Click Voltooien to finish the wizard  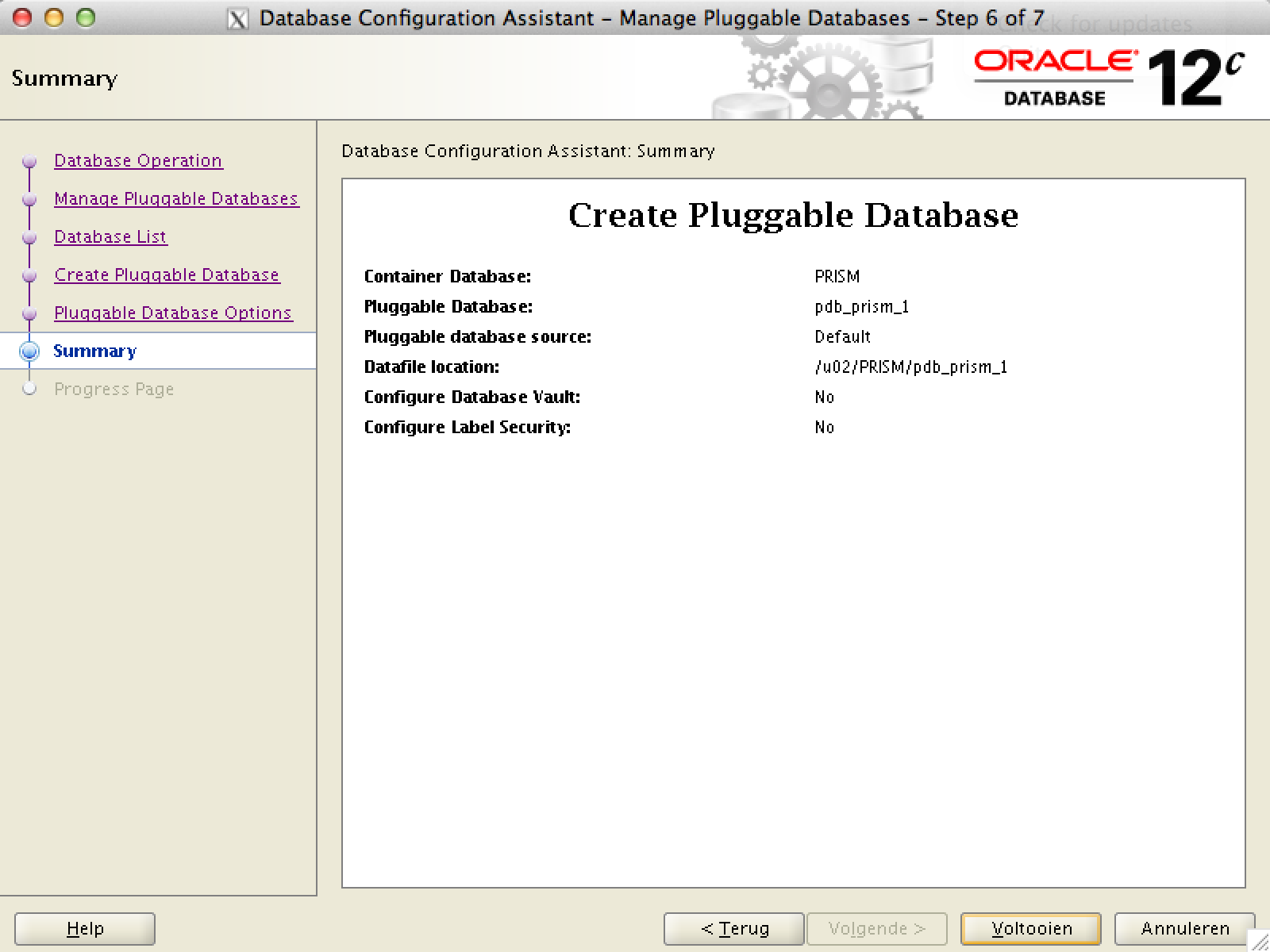1031,928
